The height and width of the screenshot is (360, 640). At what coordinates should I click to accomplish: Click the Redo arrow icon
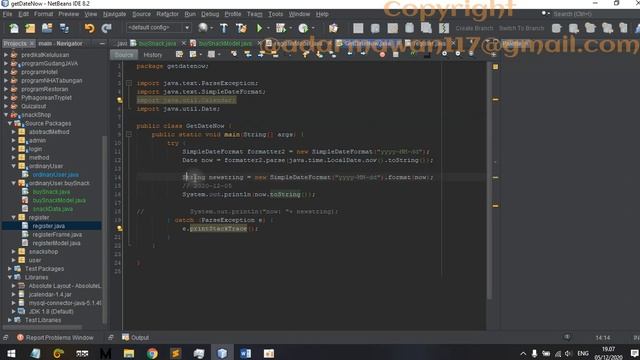click(107, 28)
